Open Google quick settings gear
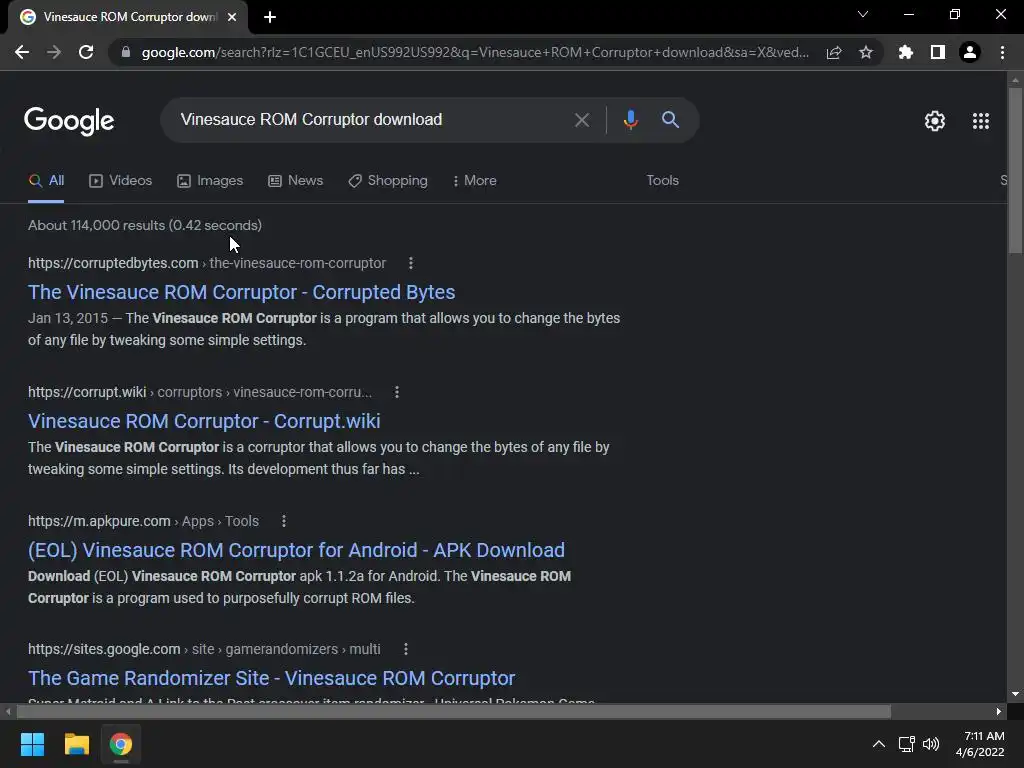The height and width of the screenshot is (768, 1024). pos(935,121)
